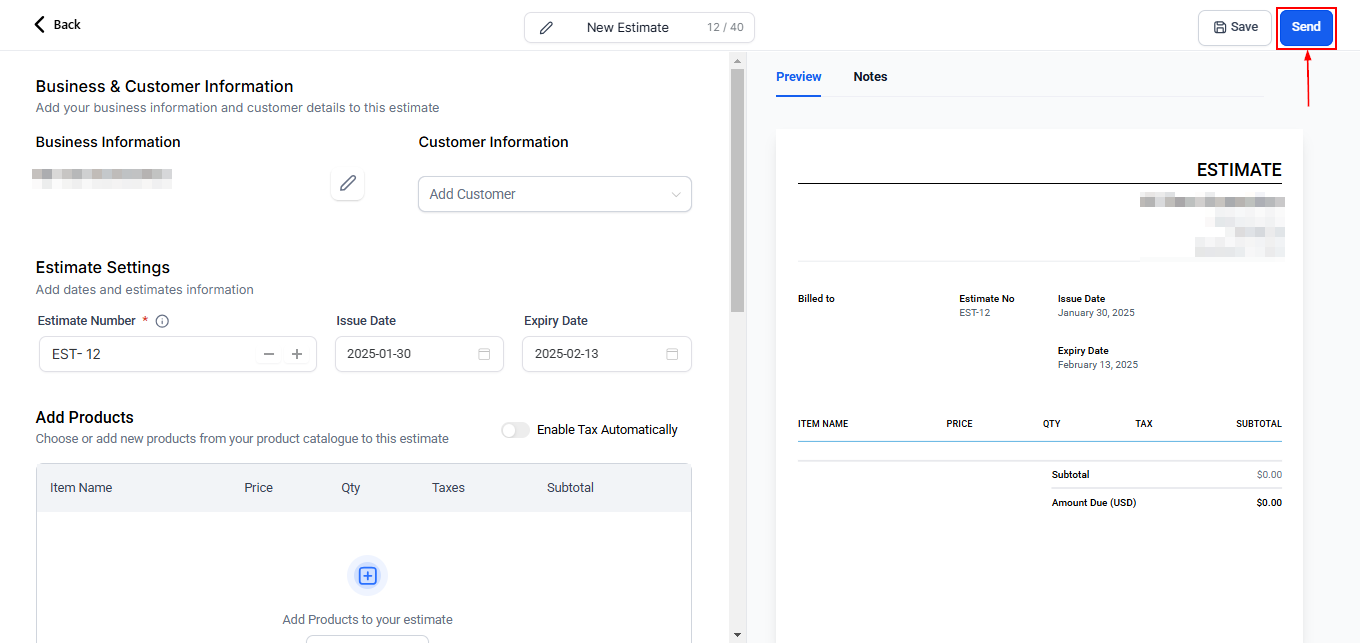Click January 30, 2025 in preview
The width and height of the screenshot is (1360, 643).
pyautogui.click(x=1096, y=313)
